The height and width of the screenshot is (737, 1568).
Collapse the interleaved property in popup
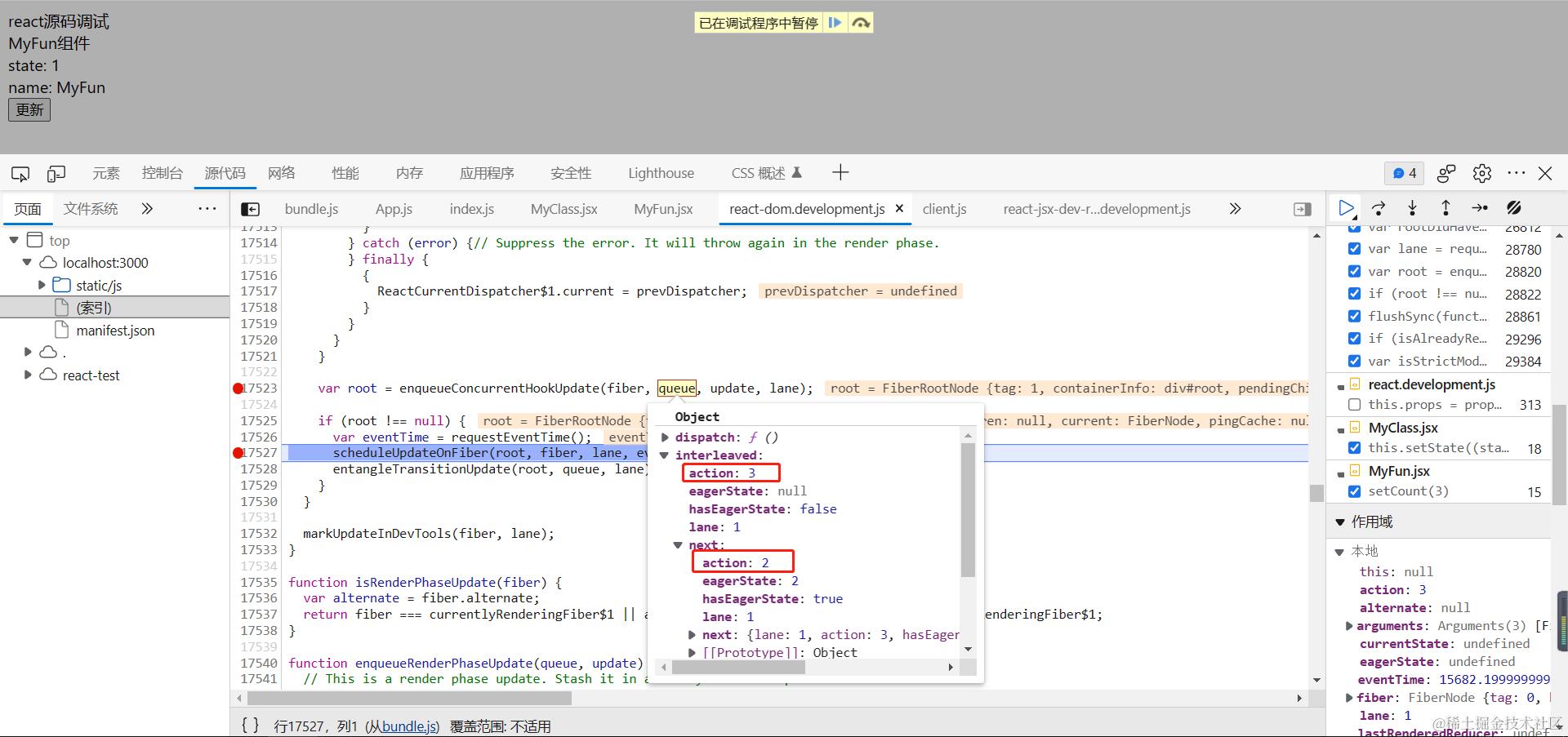pyautogui.click(x=665, y=455)
